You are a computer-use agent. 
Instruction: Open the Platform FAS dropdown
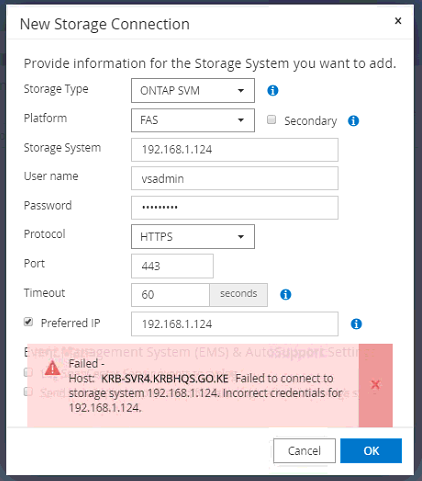193,120
